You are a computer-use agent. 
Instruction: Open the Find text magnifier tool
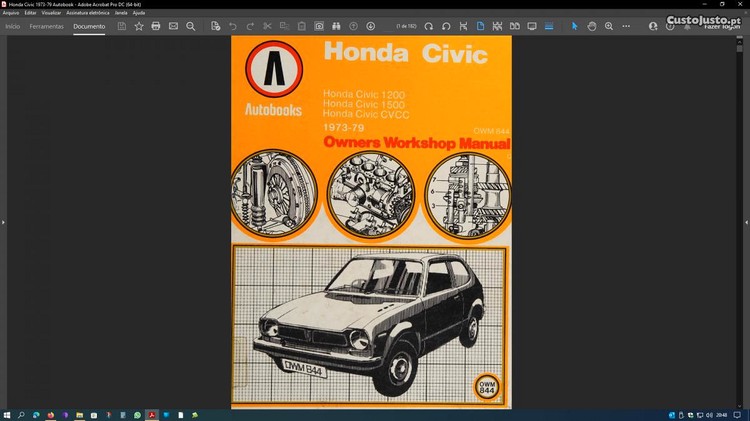(x=191, y=26)
